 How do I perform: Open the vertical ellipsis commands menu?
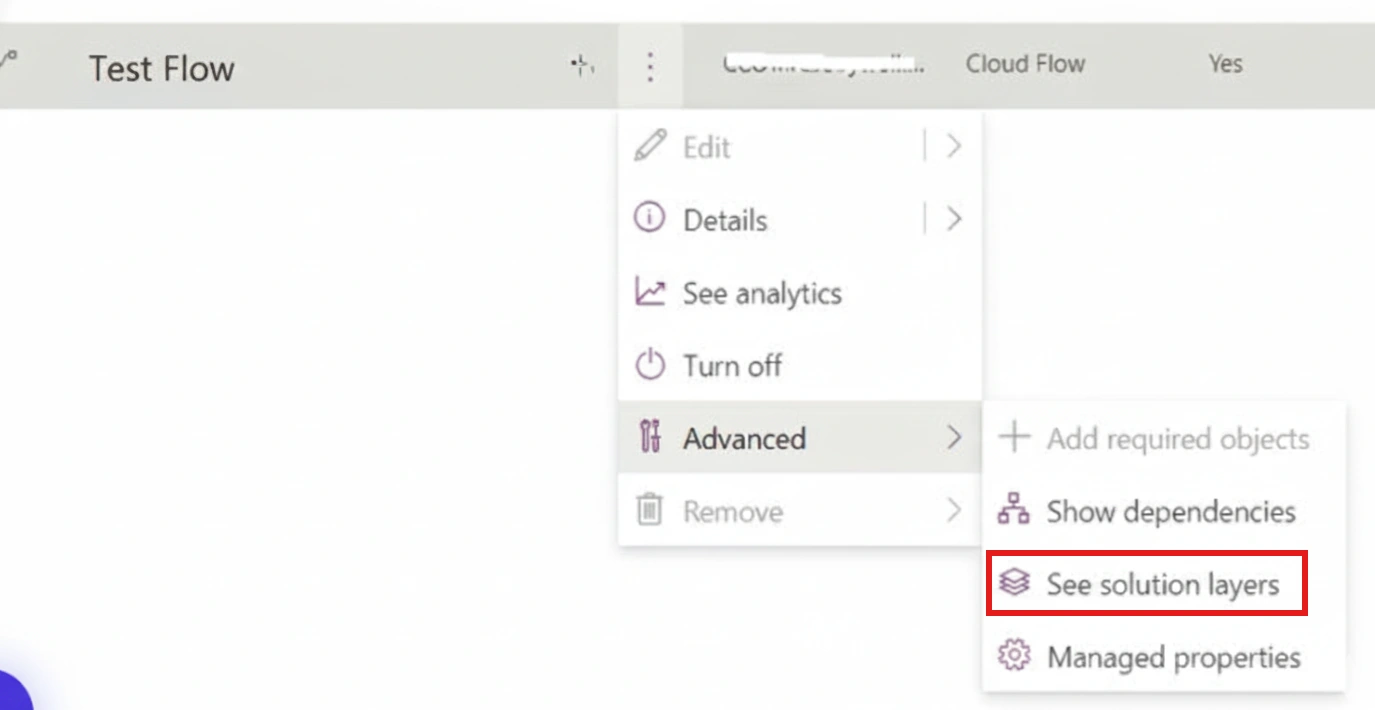click(650, 67)
